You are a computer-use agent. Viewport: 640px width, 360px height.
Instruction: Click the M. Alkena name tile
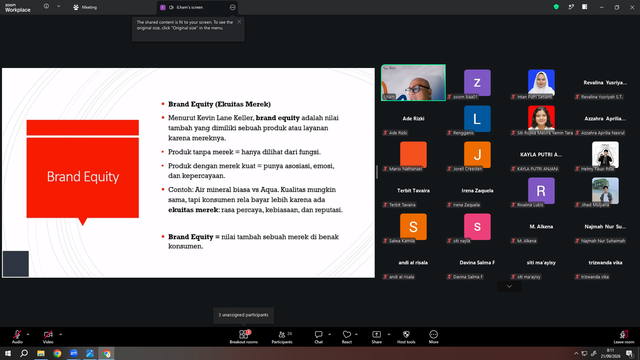click(541, 227)
